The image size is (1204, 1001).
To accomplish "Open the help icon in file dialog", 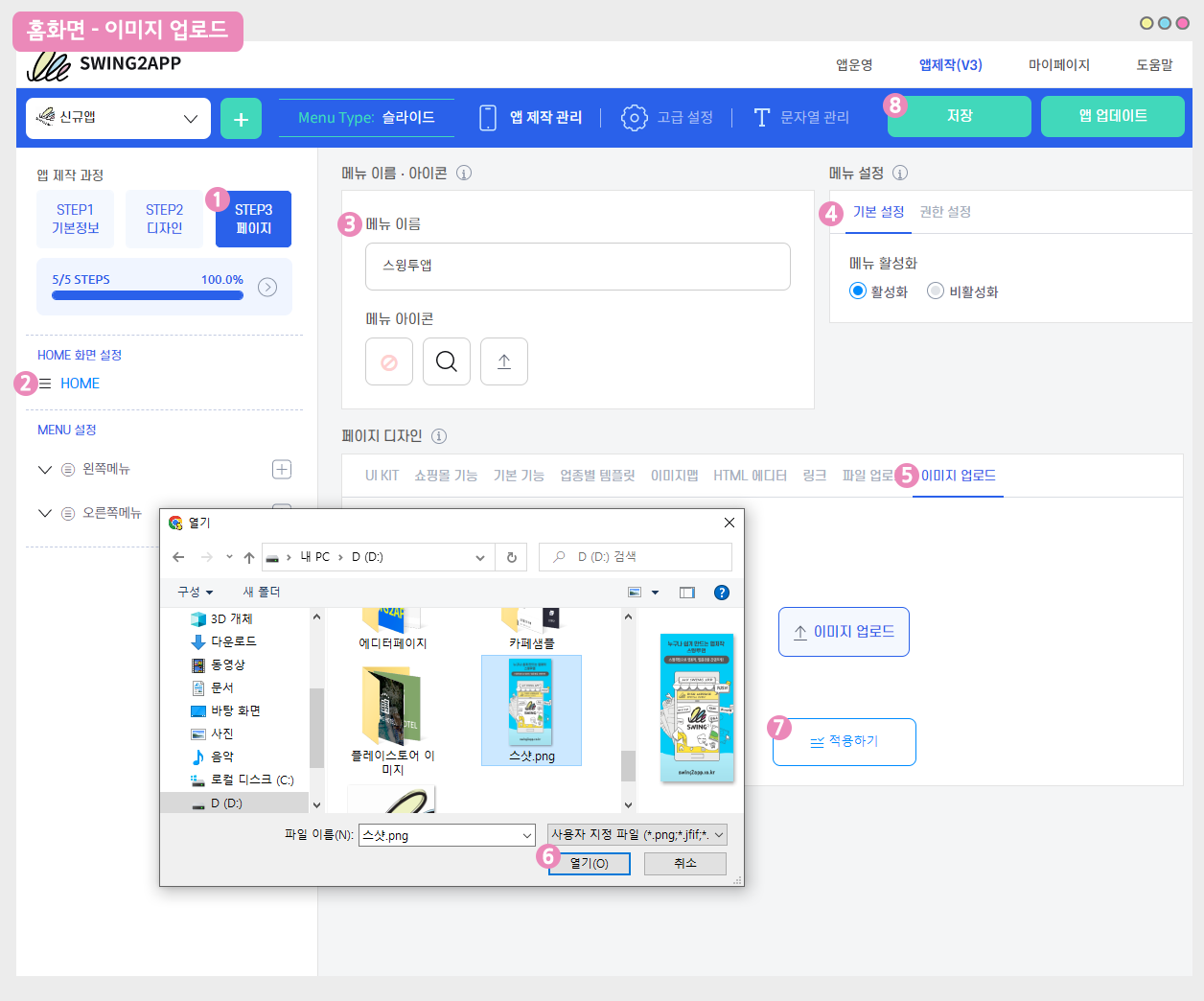I will (722, 593).
